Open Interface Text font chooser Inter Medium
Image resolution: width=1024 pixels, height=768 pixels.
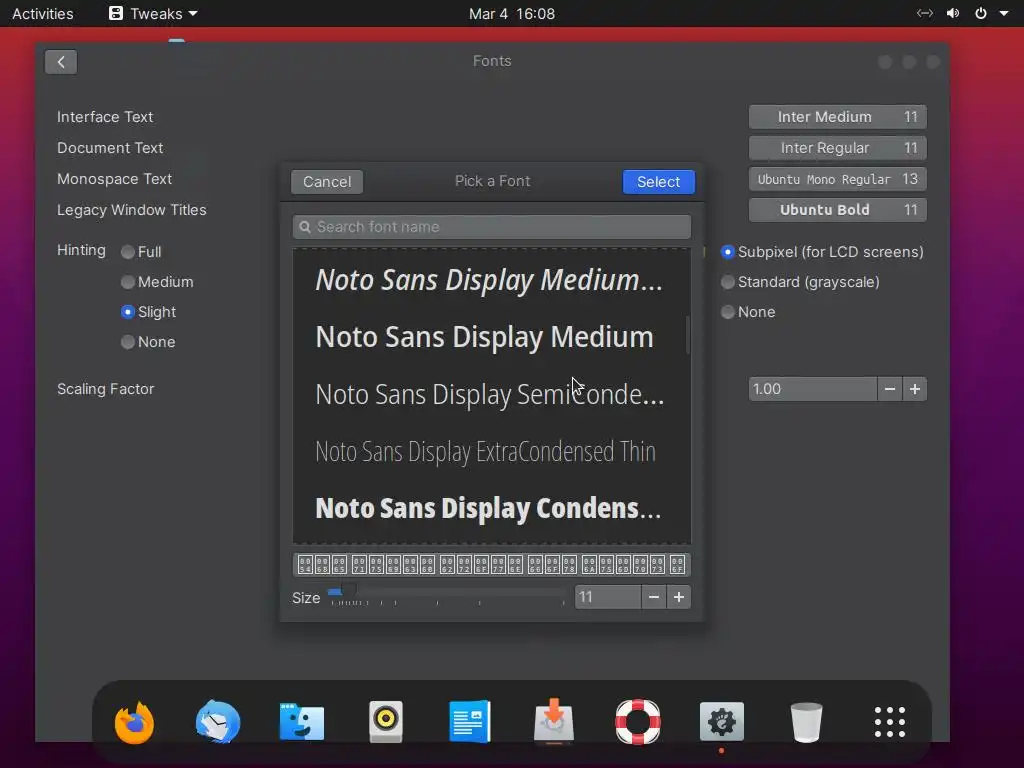[x=837, y=117]
